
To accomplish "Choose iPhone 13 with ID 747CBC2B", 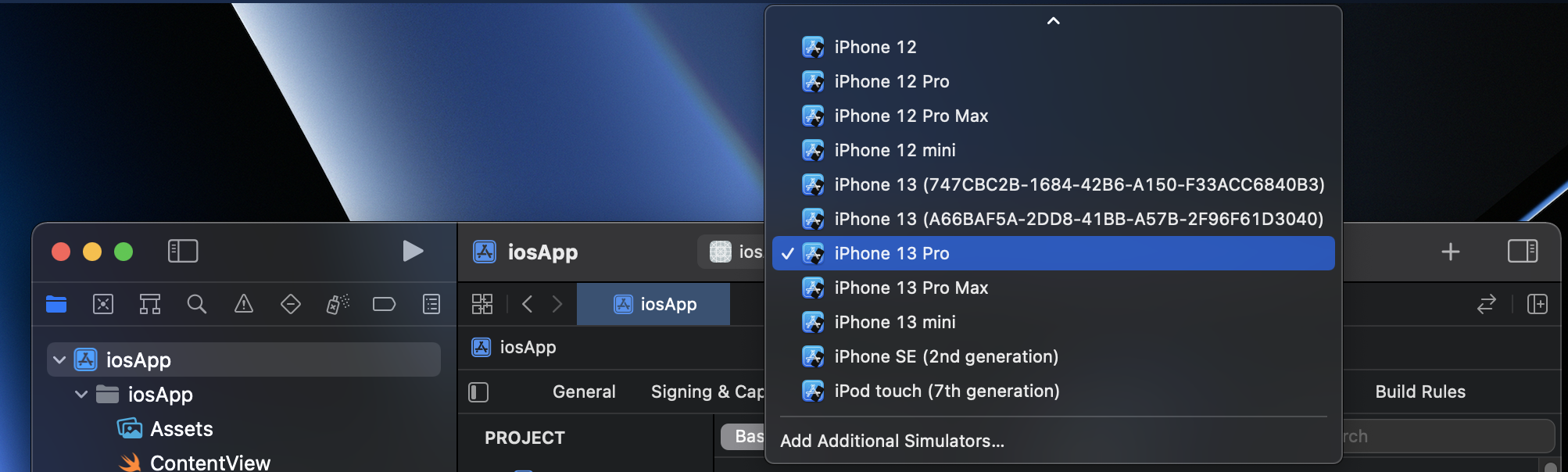I will pos(1053,184).
